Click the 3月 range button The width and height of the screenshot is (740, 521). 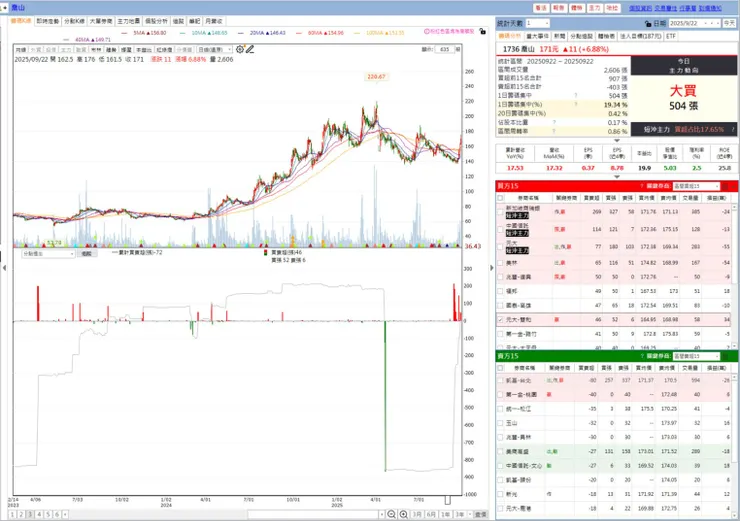[417, 514]
